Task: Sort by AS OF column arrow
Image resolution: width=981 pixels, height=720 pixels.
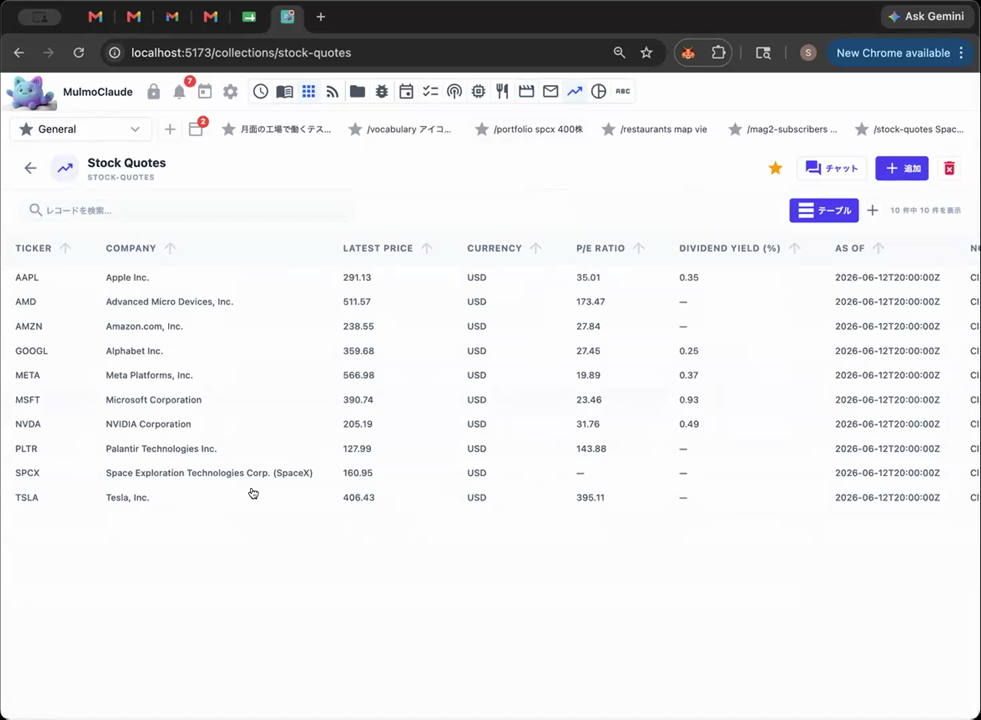Action: tap(878, 248)
